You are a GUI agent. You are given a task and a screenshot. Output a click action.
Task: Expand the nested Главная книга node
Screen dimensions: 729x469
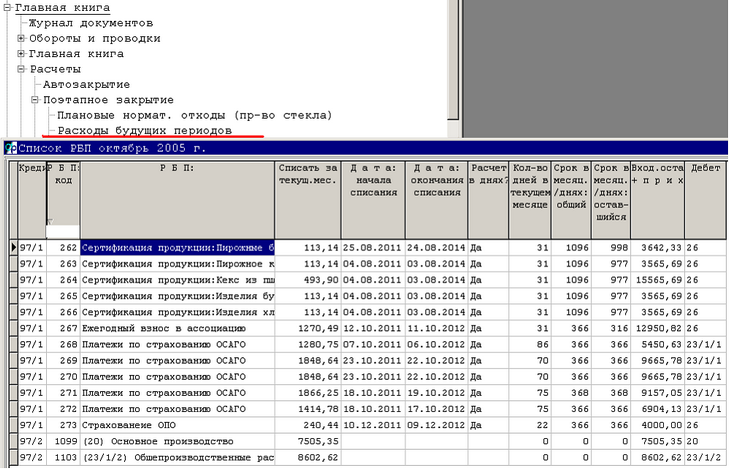[x=20, y=53]
